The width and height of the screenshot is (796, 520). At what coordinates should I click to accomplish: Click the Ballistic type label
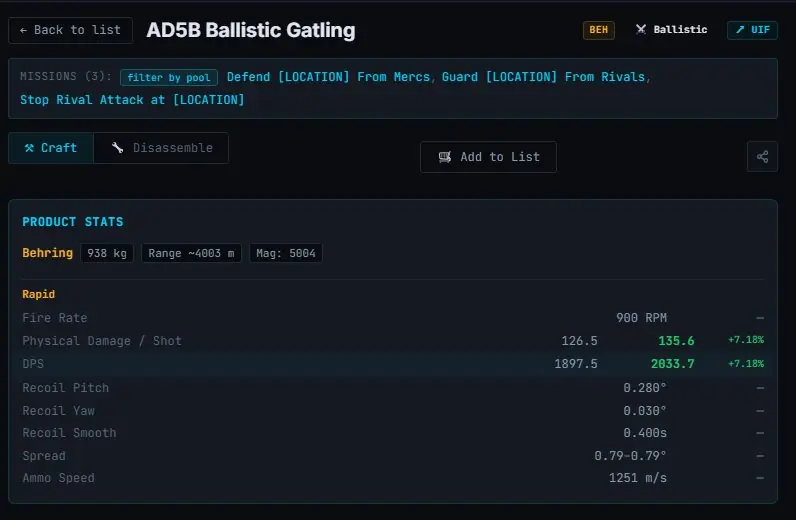(680, 29)
